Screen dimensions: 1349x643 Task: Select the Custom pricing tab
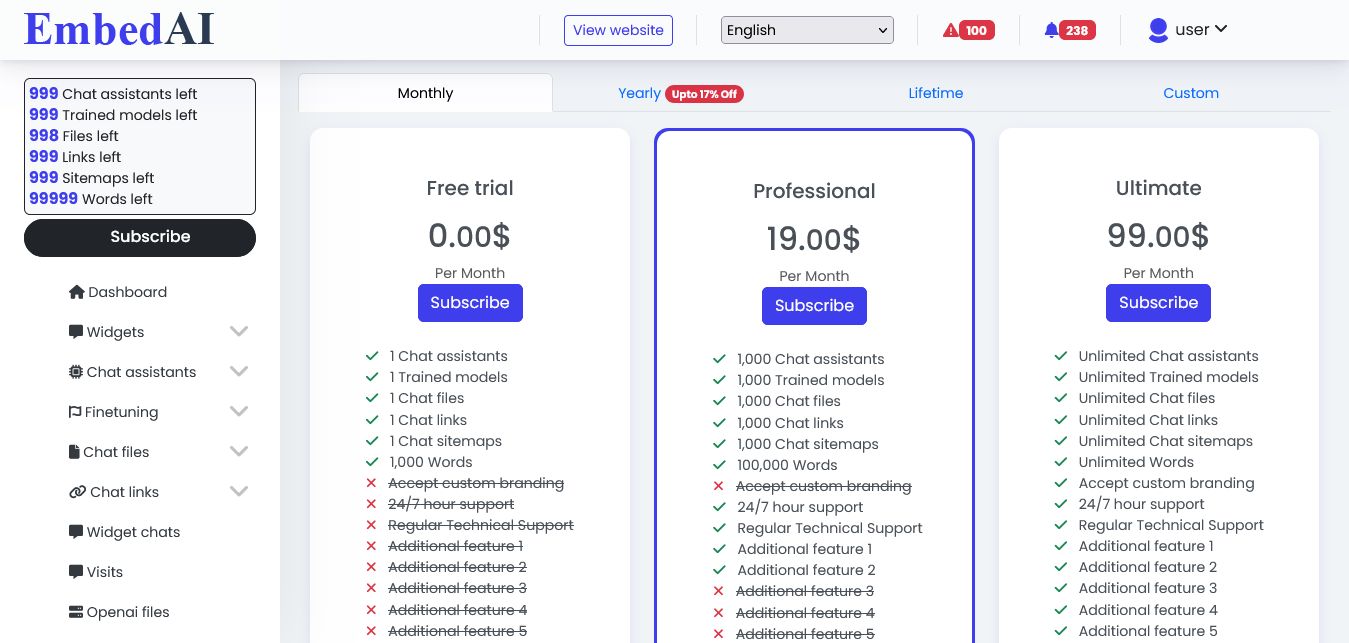click(x=1190, y=93)
